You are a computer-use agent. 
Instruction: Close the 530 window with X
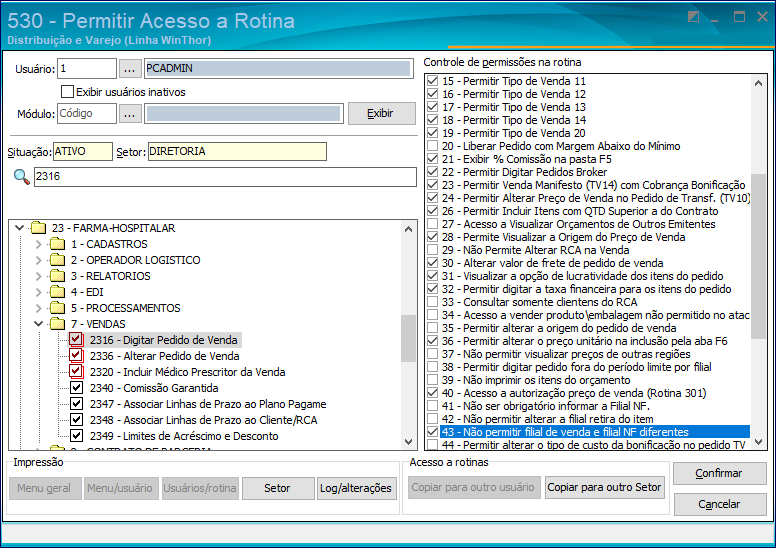(x=762, y=17)
